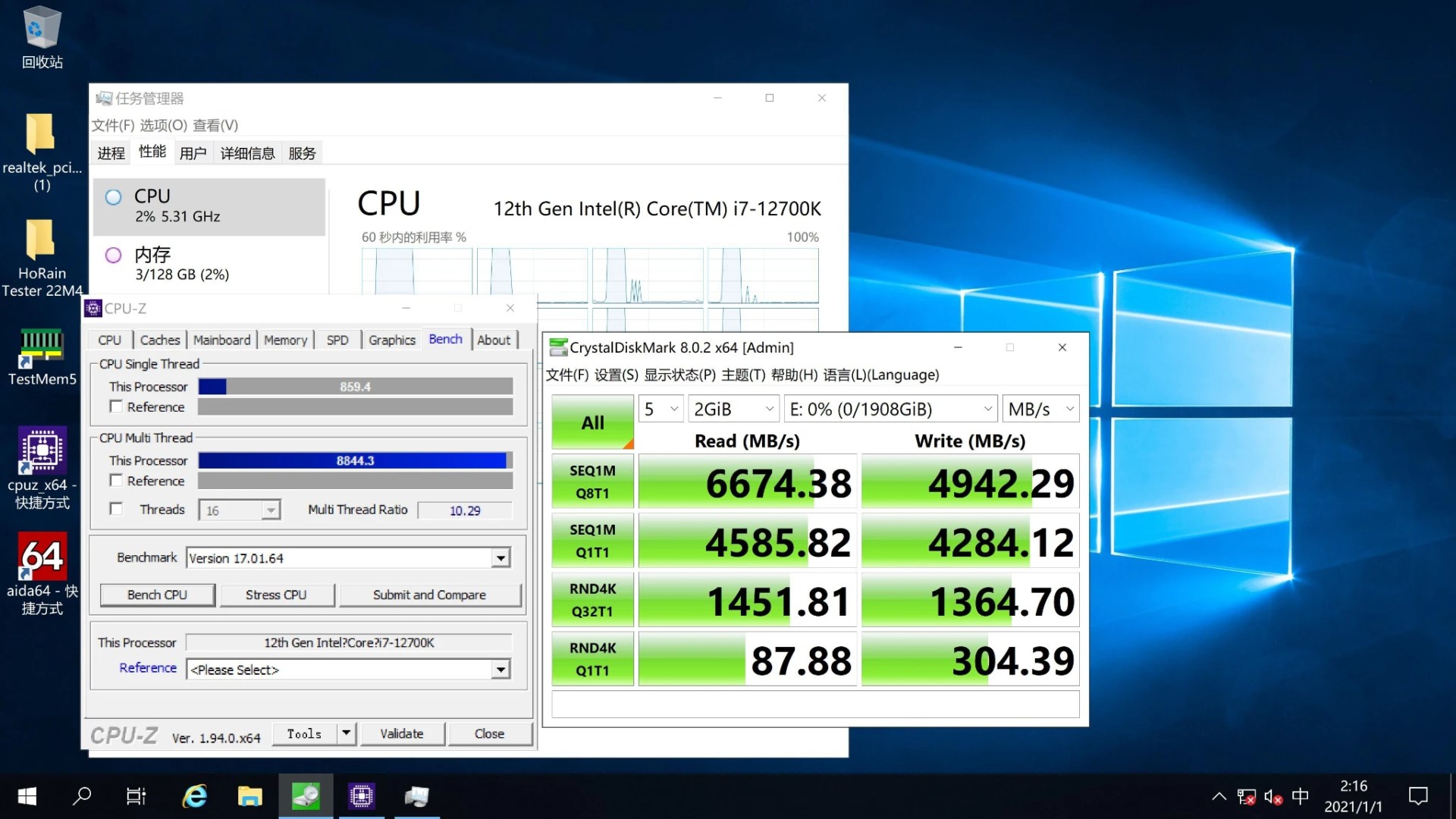Open the 设置(S) menu in CrystalDiskMark

pyautogui.click(x=616, y=375)
